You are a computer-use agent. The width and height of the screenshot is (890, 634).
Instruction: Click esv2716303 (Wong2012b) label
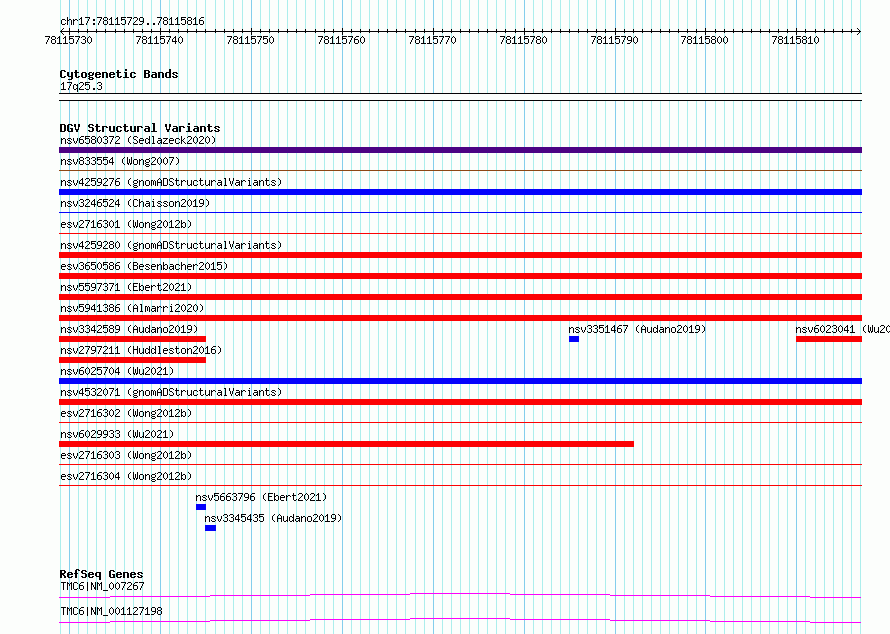[126, 455]
